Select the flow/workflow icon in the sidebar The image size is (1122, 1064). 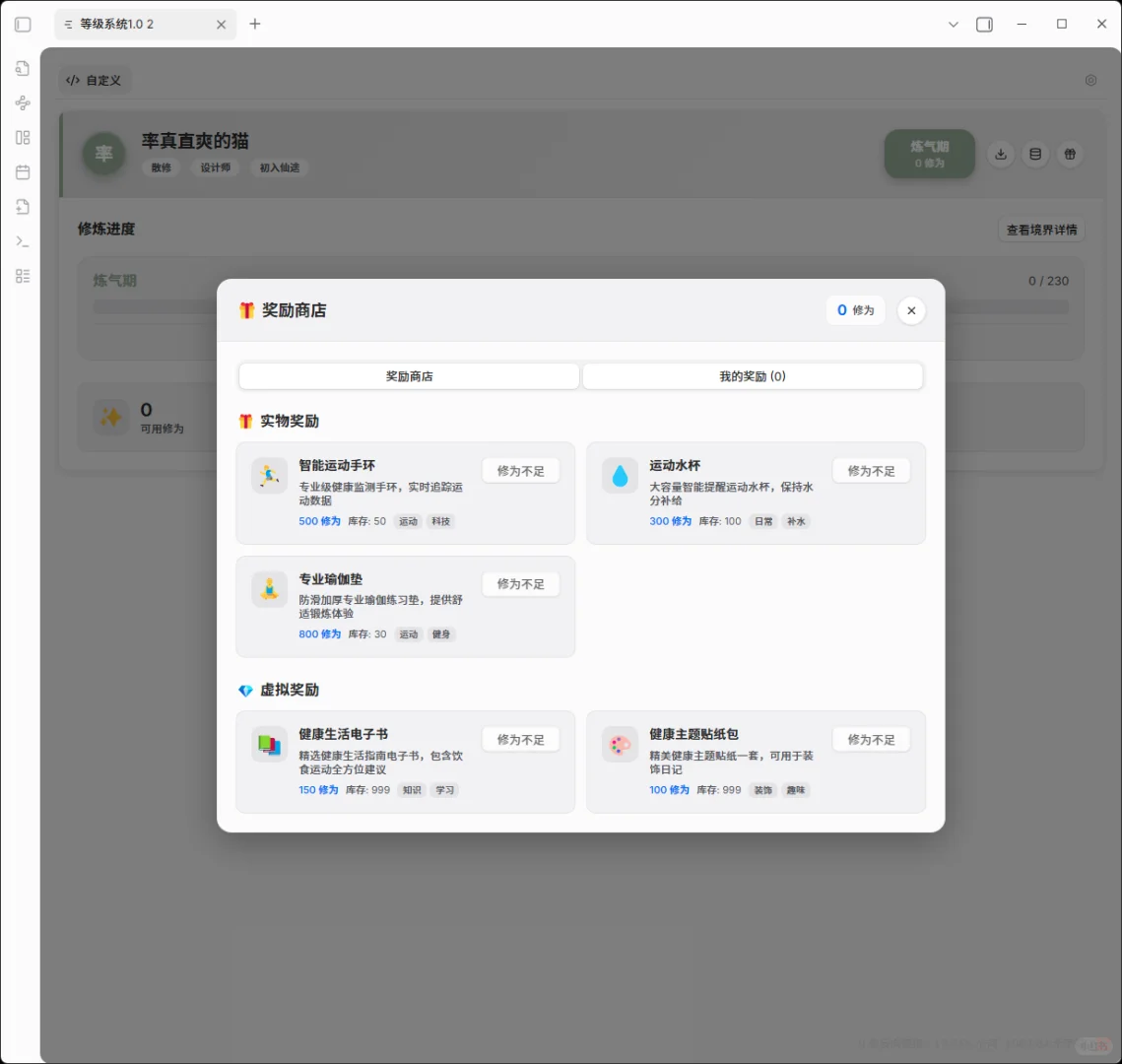pyautogui.click(x=22, y=102)
